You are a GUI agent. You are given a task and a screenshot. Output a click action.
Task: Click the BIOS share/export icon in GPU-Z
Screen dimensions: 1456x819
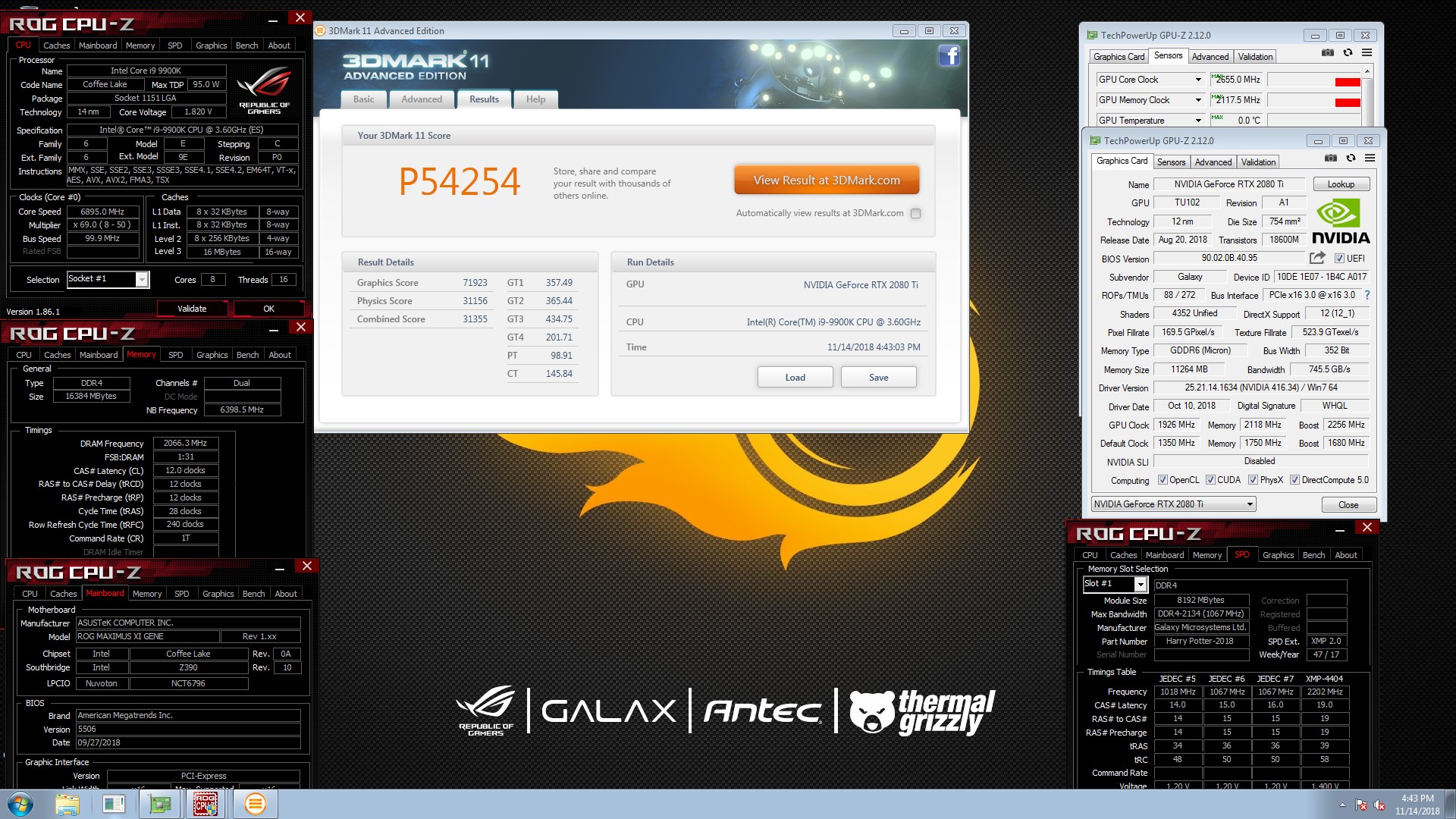1317,258
